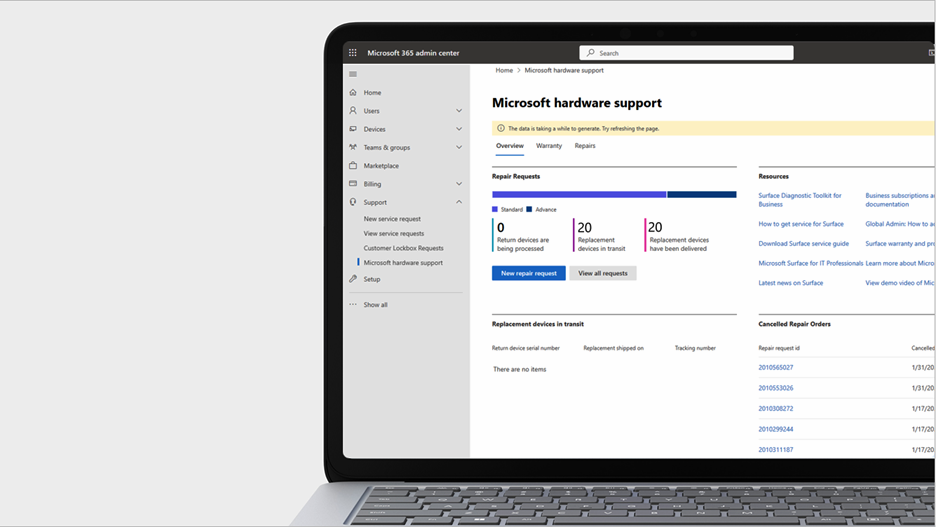Click the Users person icon
This screenshot has height=527, width=936.
click(353, 110)
